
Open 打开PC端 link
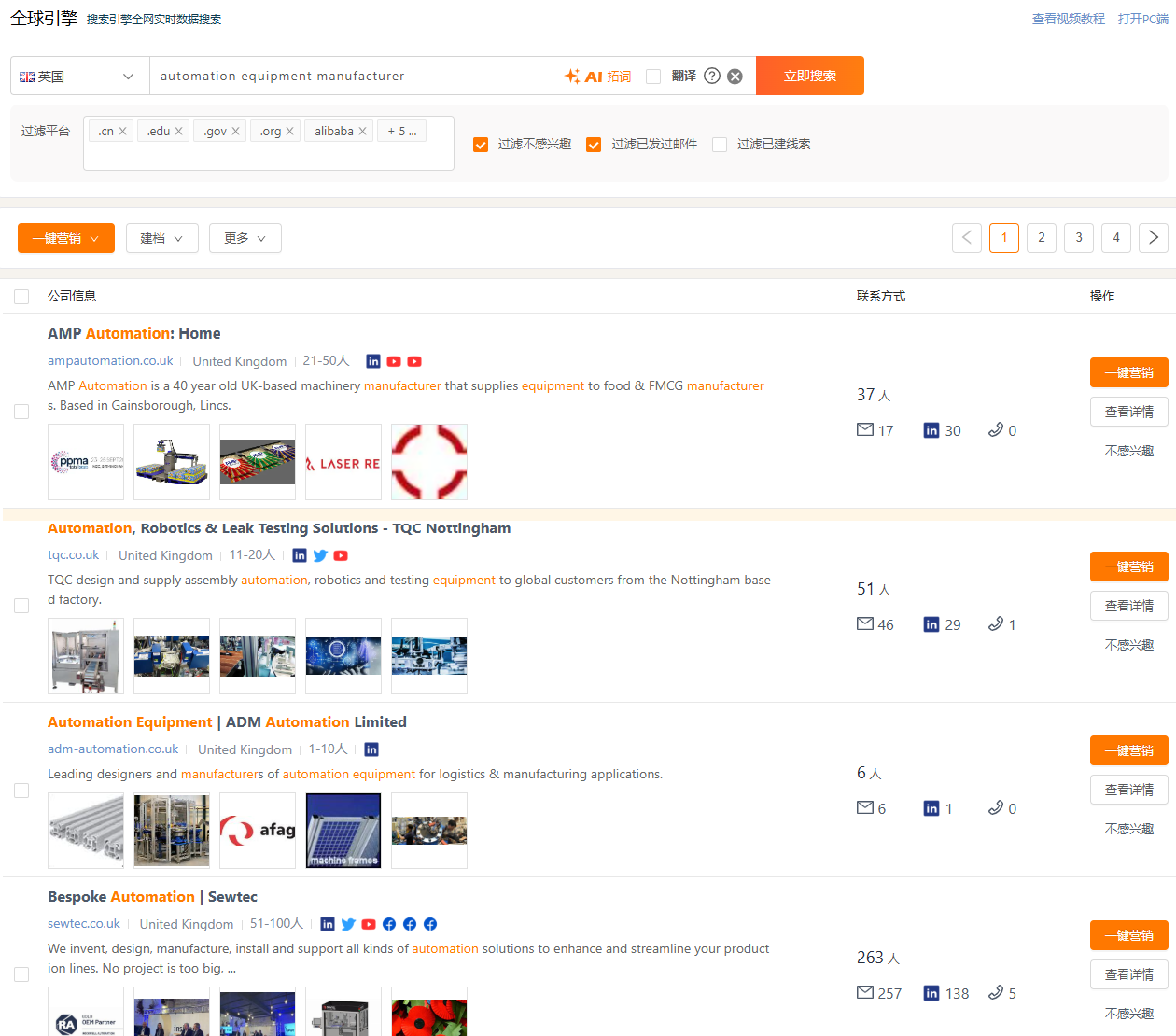pyautogui.click(x=1143, y=19)
